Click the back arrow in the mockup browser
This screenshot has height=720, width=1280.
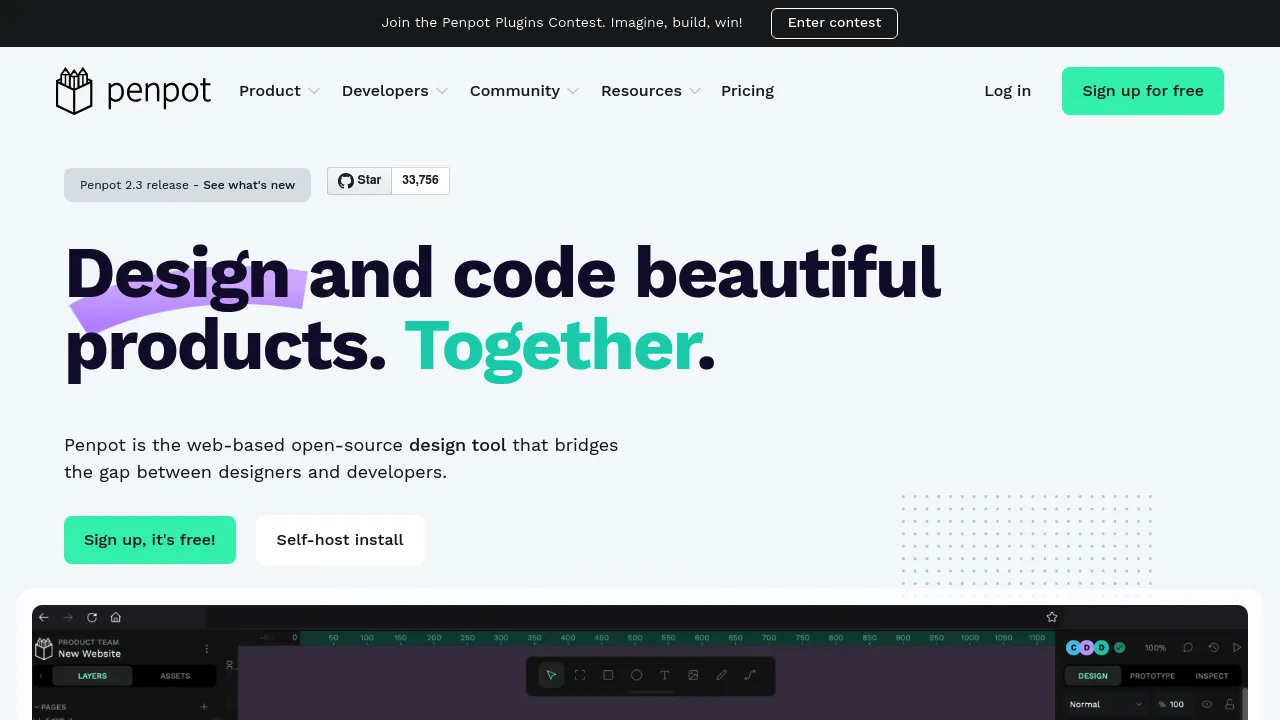tap(44, 617)
